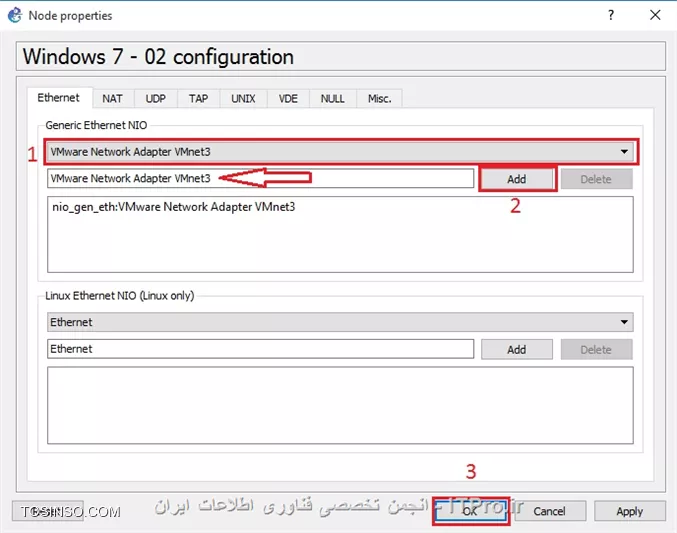
Task: Click the Reset button at the bottom left
Action: click(47, 511)
